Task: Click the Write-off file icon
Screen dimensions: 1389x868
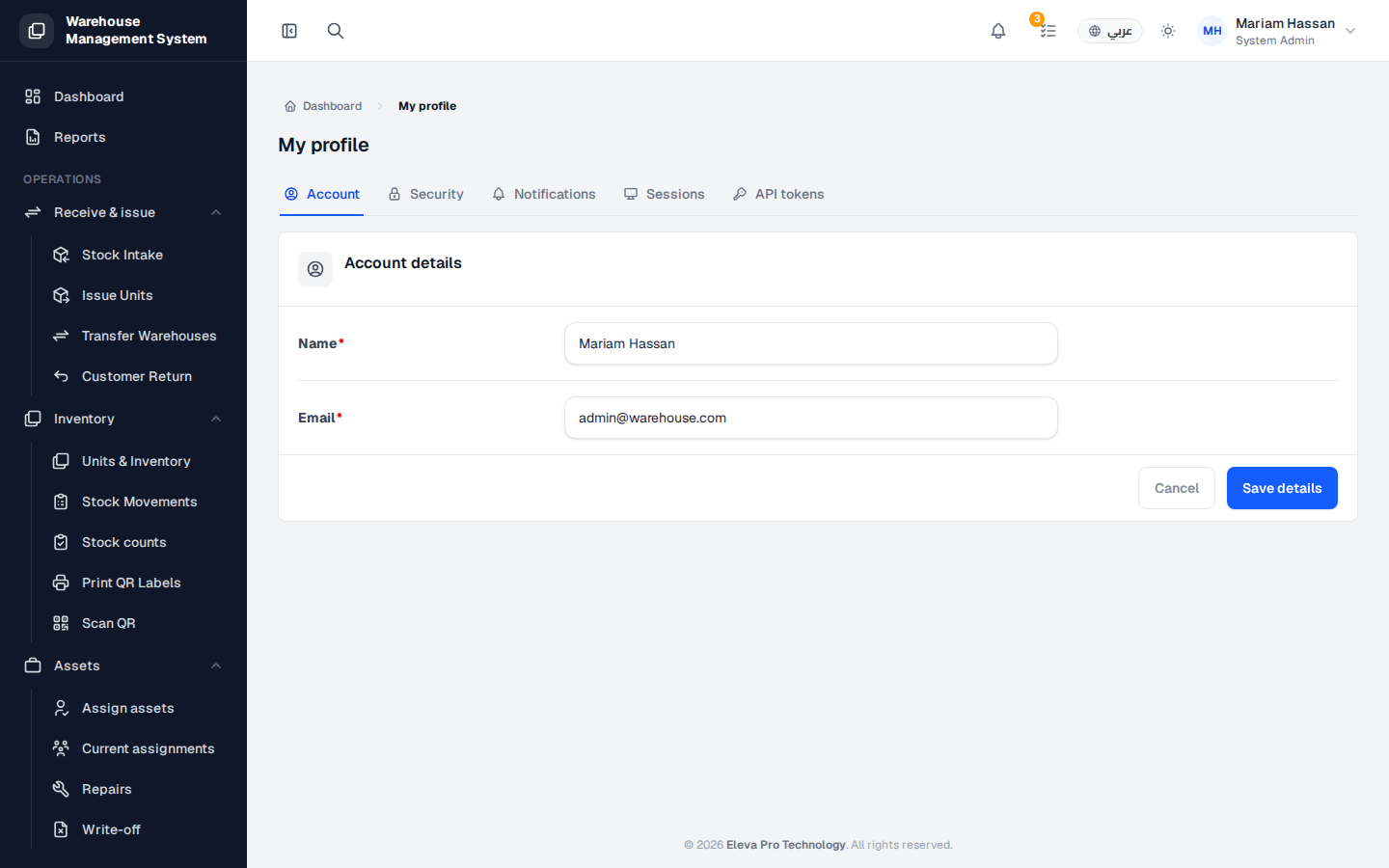Action: point(61,829)
